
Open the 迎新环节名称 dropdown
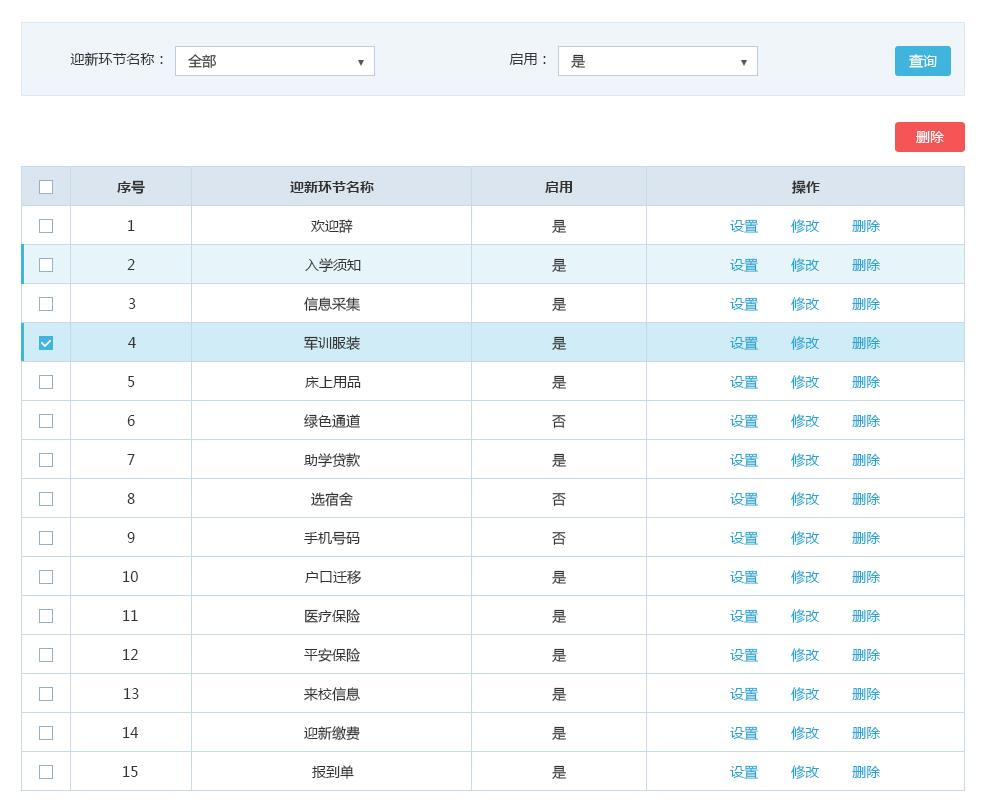[275, 61]
